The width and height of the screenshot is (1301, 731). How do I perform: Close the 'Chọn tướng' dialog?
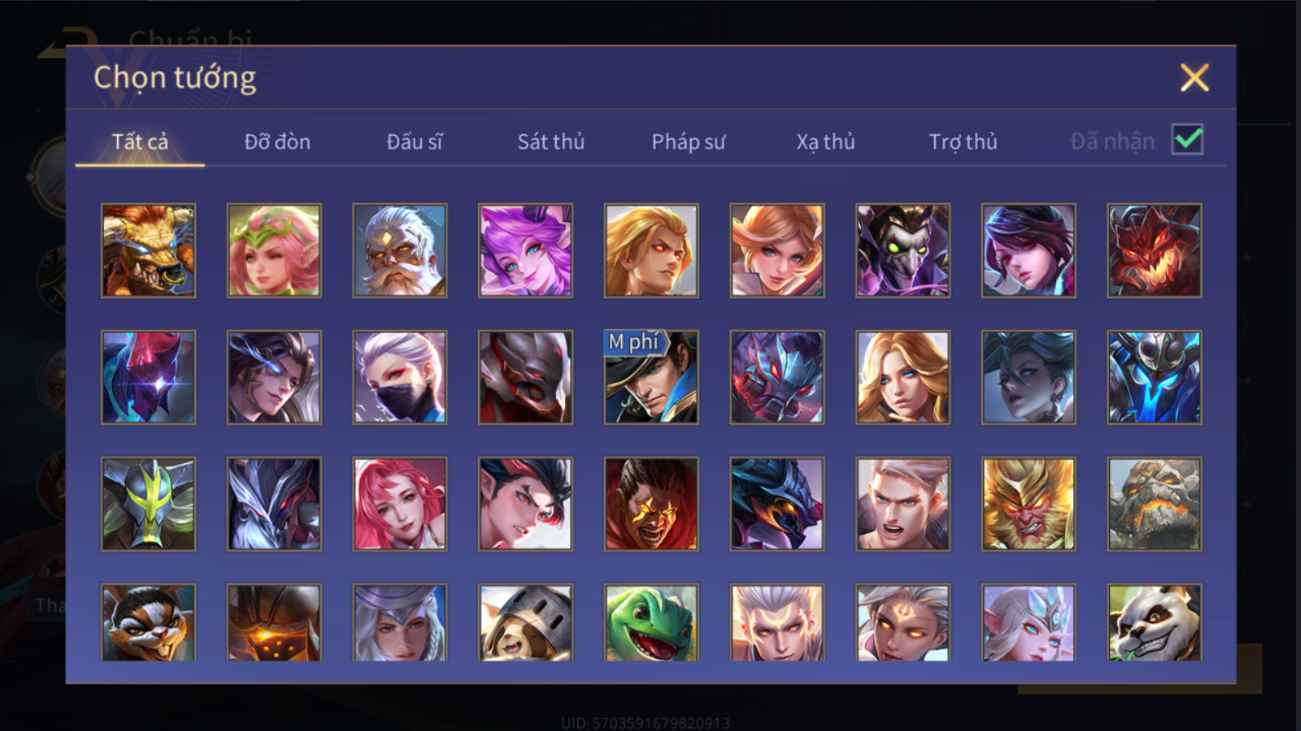click(1194, 78)
